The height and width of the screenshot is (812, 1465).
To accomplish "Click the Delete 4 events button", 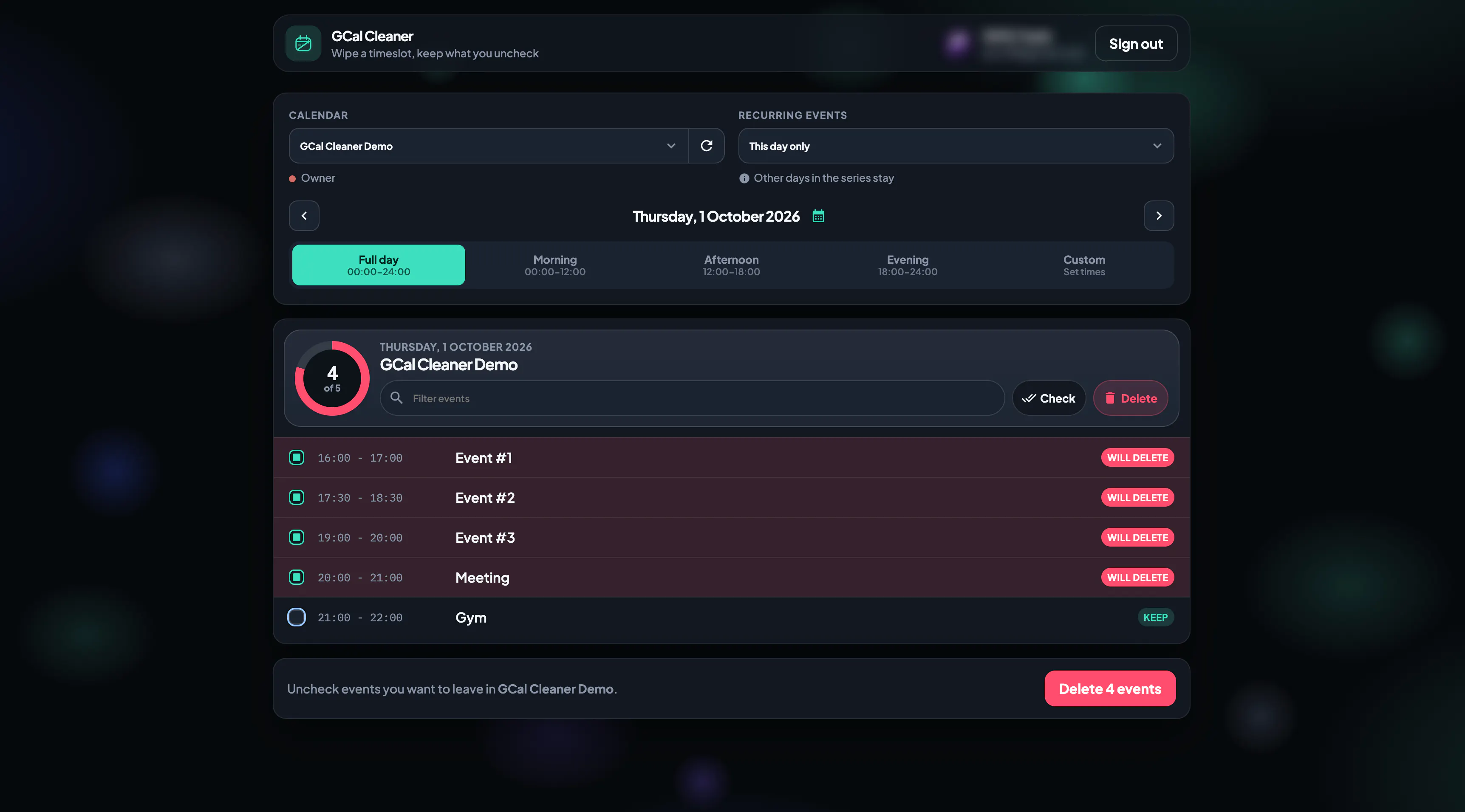I will [x=1110, y=688].
